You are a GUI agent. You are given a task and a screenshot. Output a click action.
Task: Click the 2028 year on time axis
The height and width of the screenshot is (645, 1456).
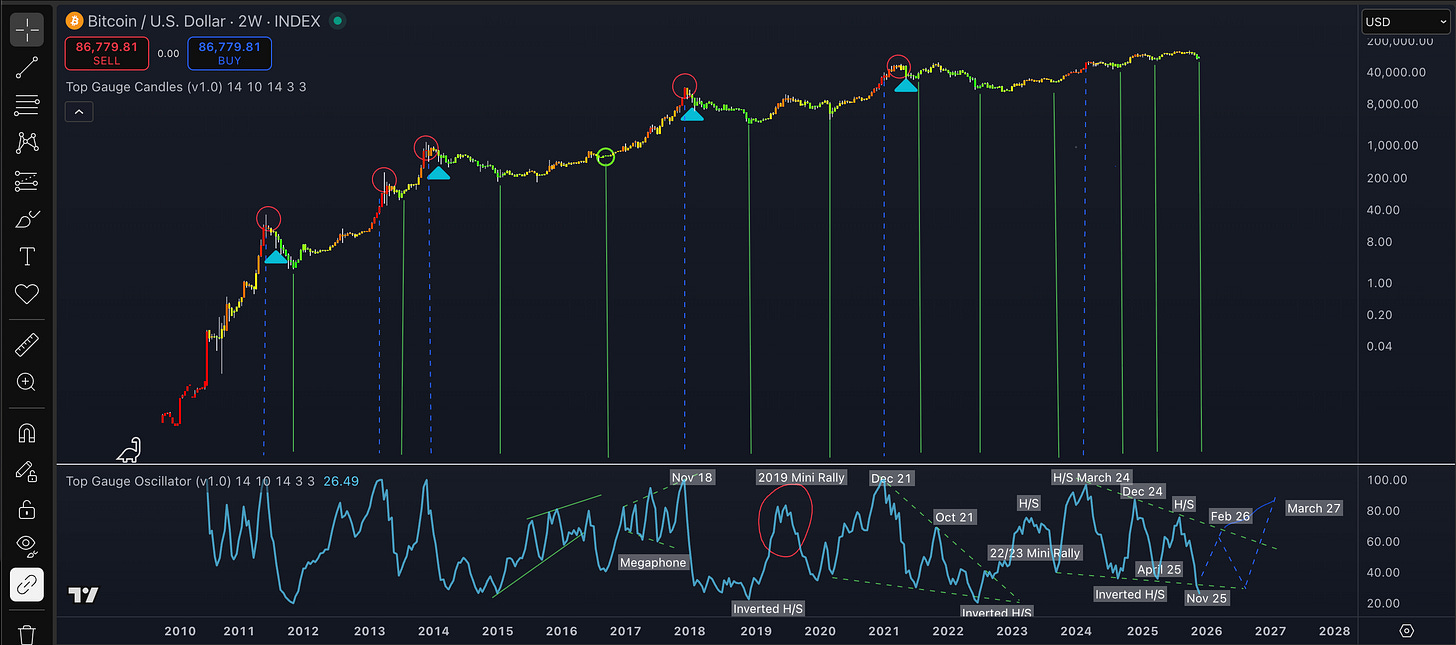(1334, 631)
